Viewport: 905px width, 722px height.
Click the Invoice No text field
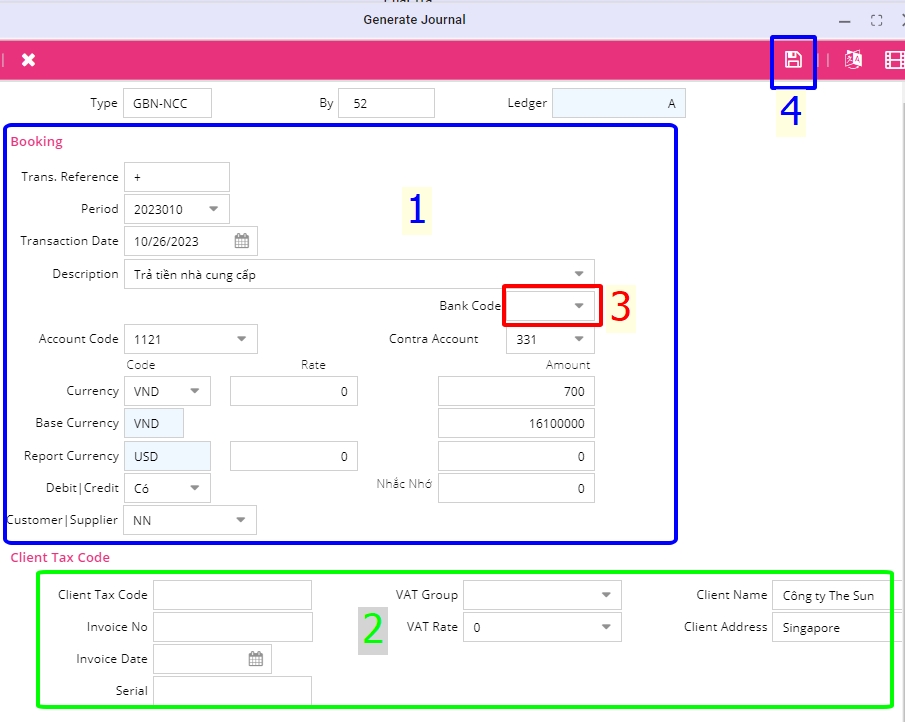[232, 627]
